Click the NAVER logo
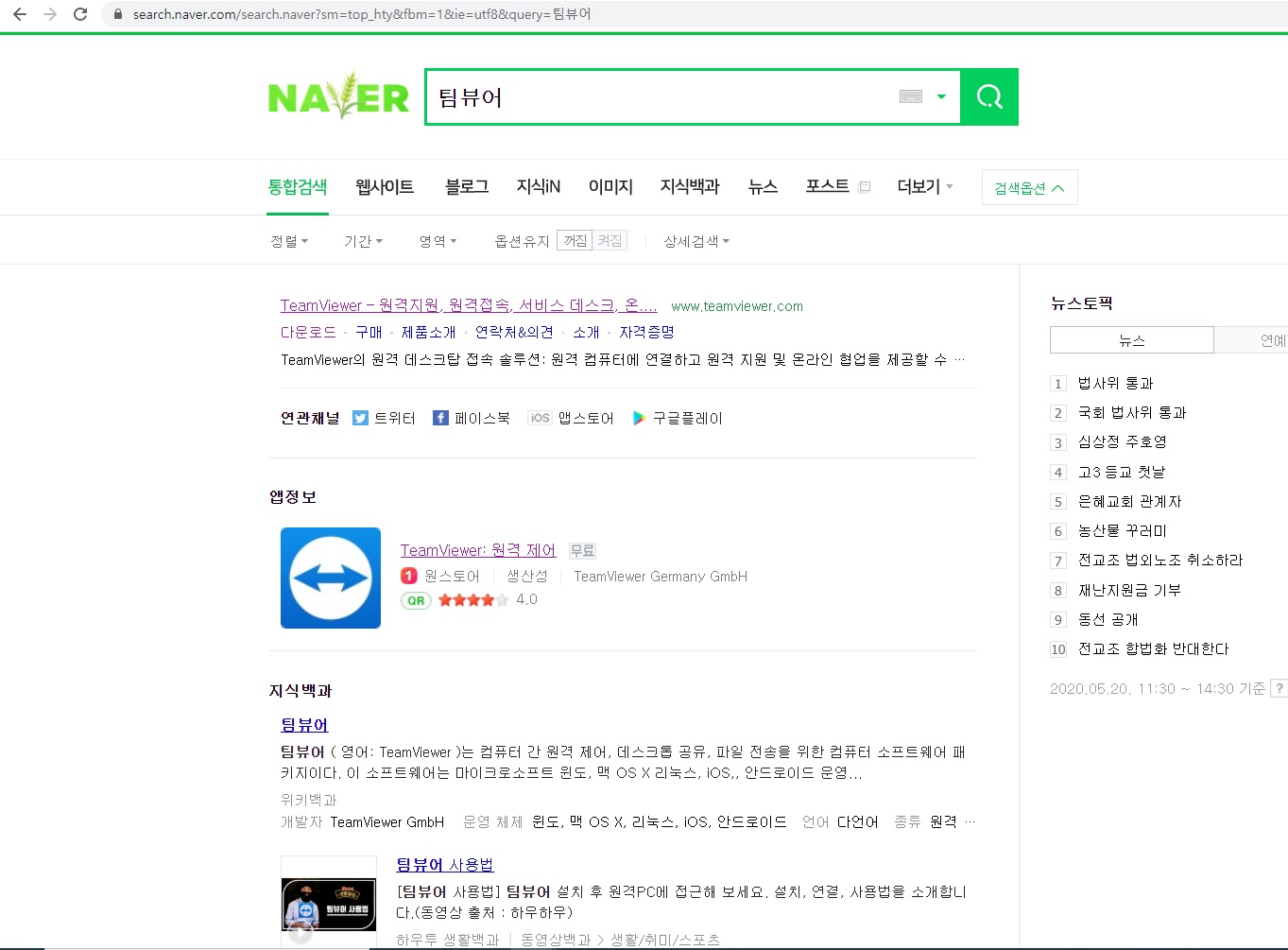1288x950 pixels. point(338,95)
